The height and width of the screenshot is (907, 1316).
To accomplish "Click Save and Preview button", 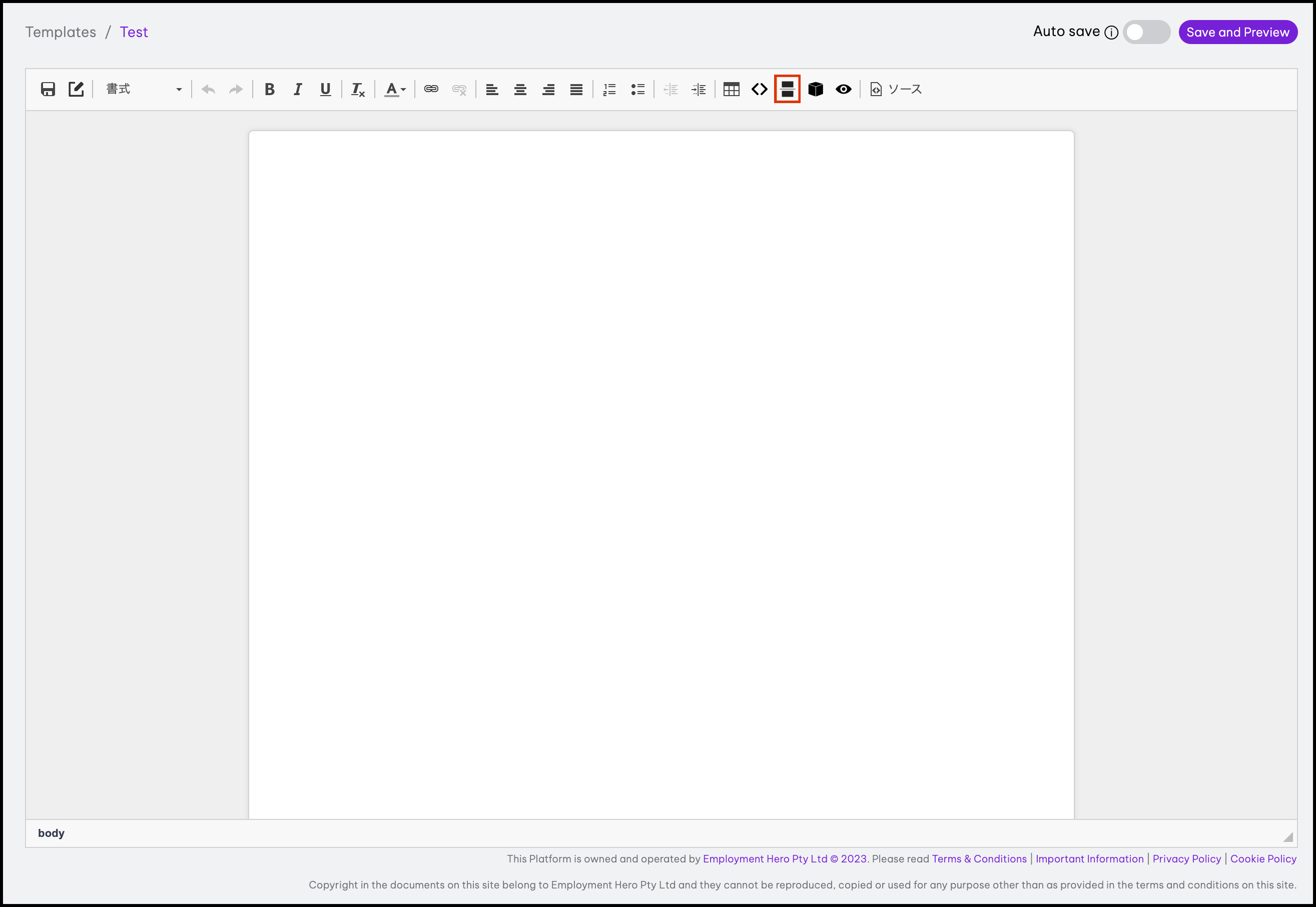I will pyautogui.click(x=1237, y=33).
